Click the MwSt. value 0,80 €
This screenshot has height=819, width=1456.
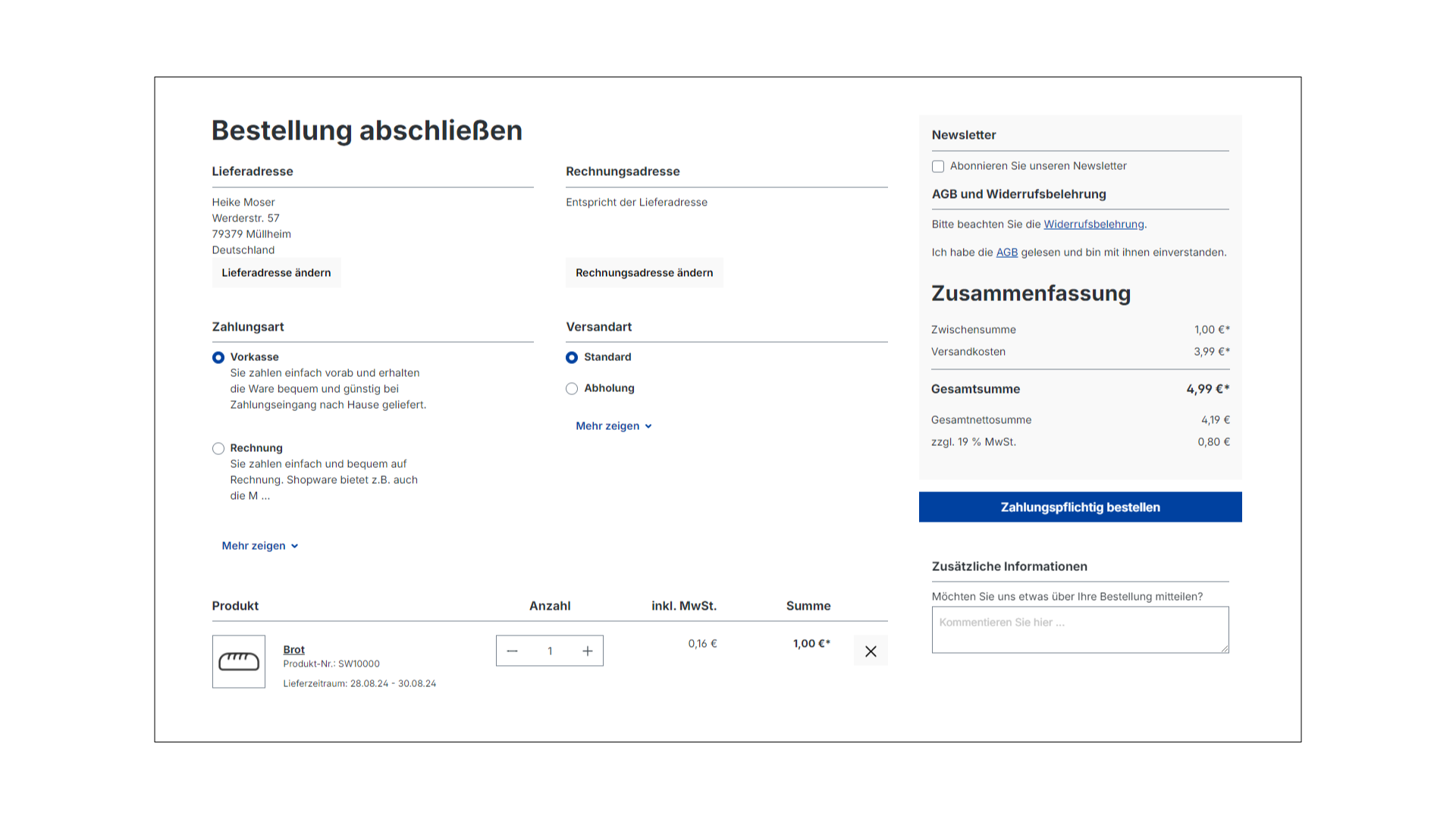(1213, 442)
